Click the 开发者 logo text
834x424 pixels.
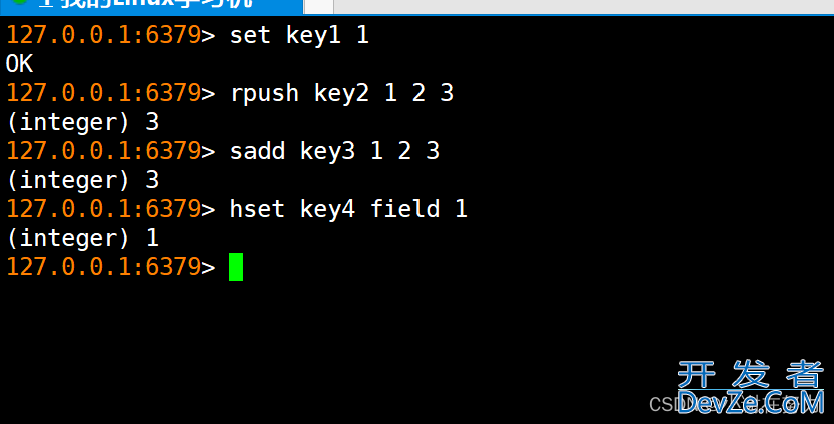750,375
